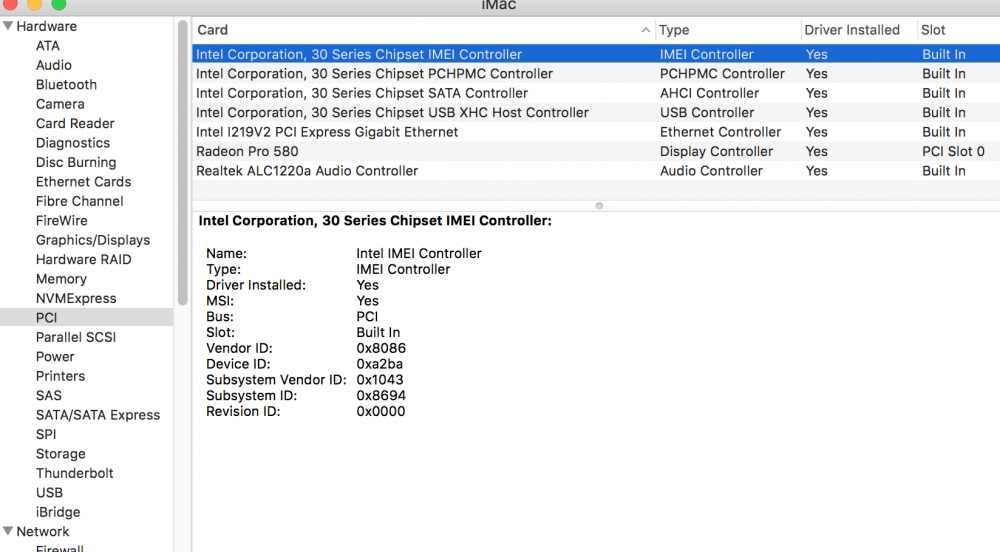The image size is (1000, 552).
Task: Open SATA/SATA Express category
Action: 98,415
